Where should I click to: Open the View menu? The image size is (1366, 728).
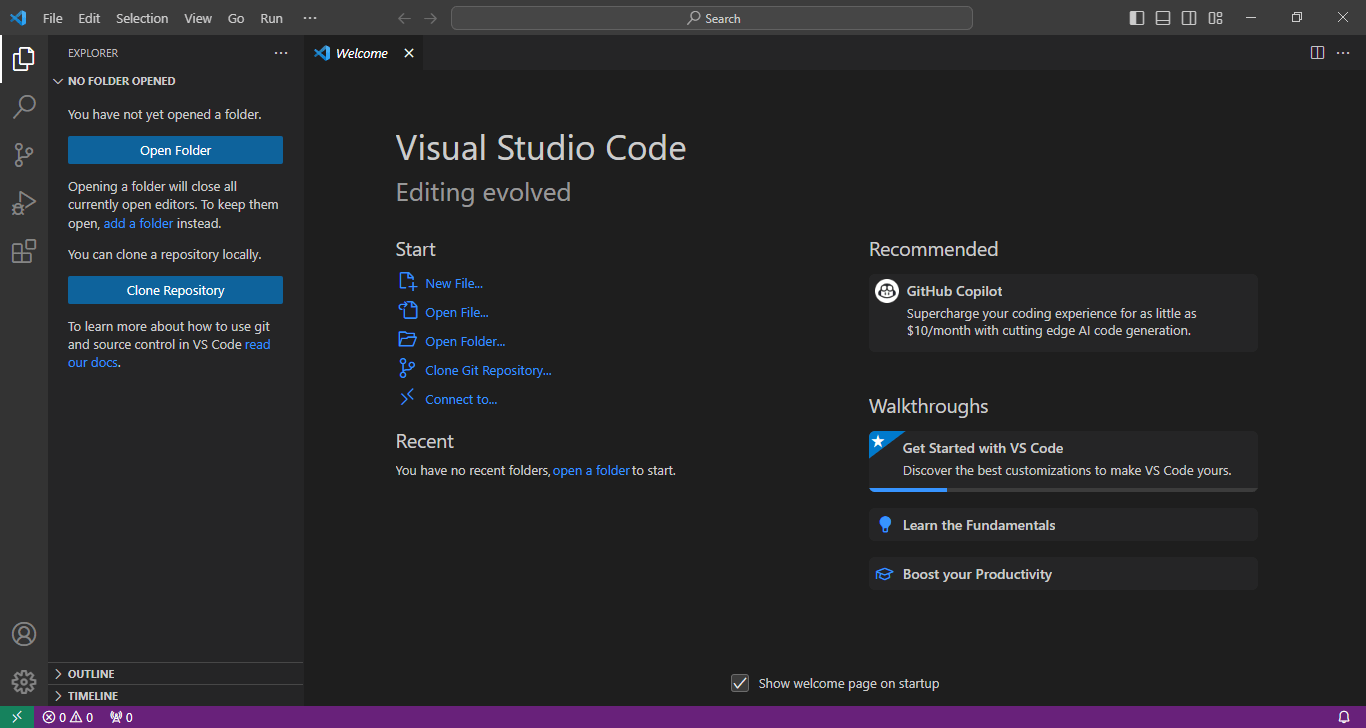point(198,18)
